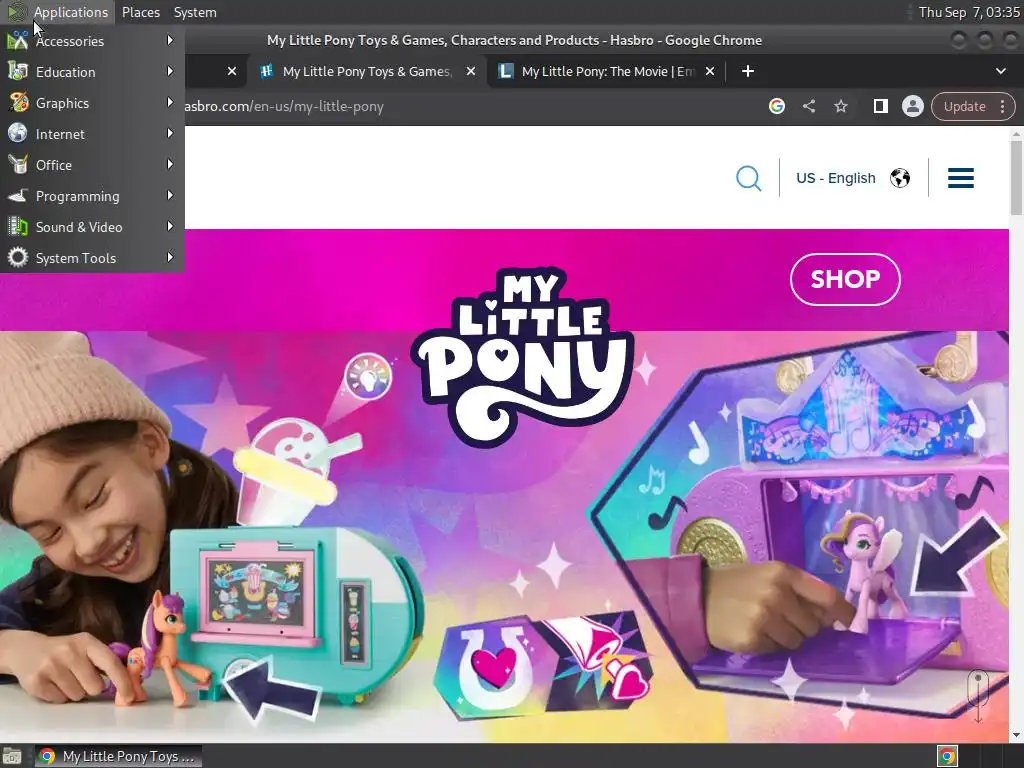Click the Education category icon
1024x768 pixels.
pos(18,71)
